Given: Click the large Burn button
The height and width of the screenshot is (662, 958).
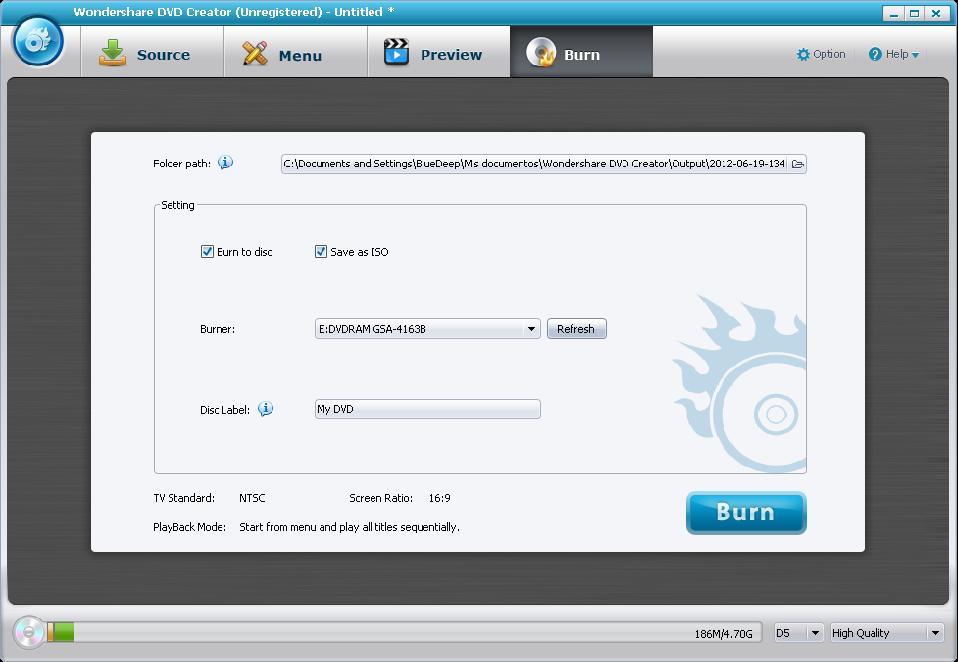Looking at the screenshot, I should [x=746, y=512].
